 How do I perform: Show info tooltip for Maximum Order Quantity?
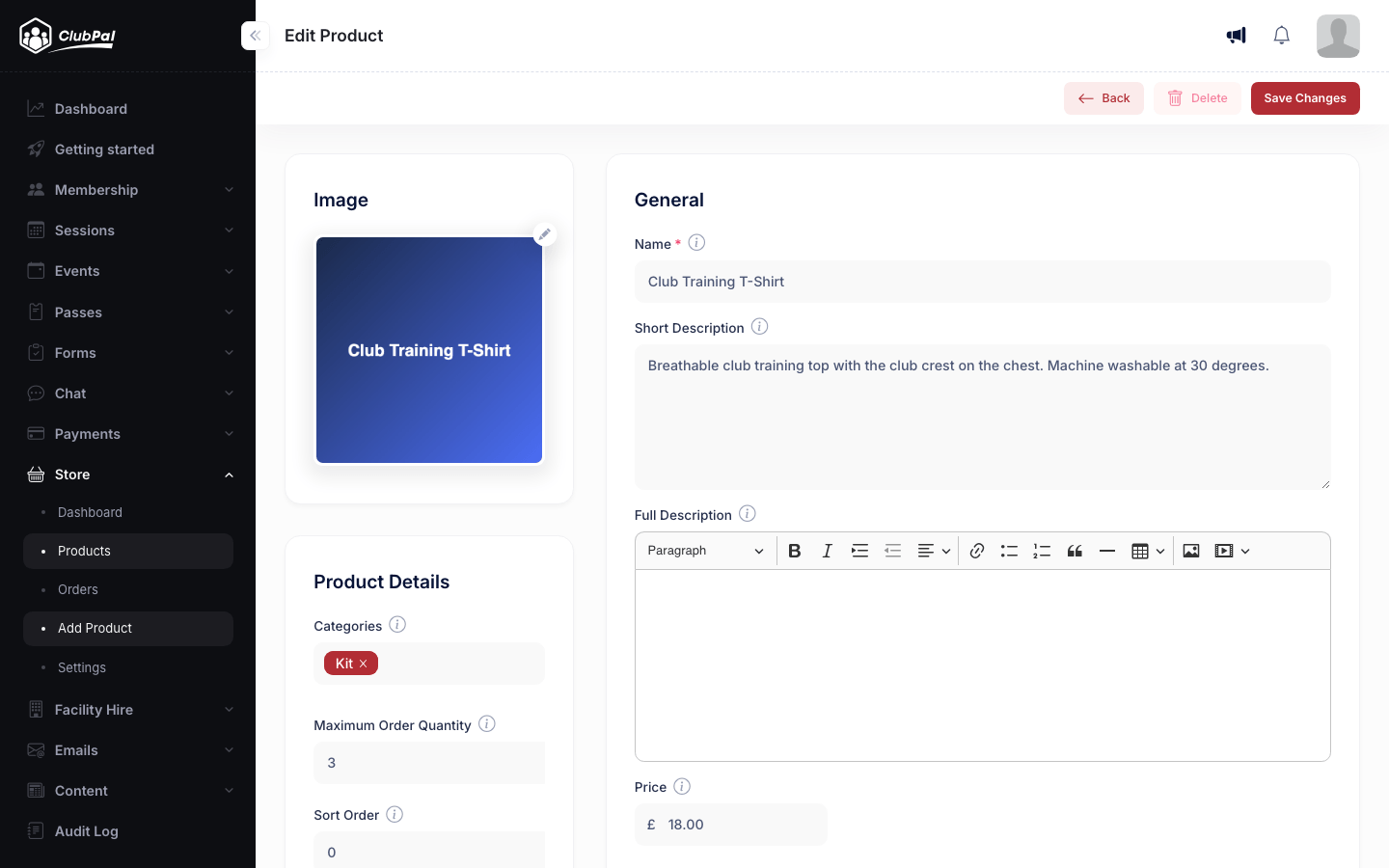(x=487, y=724)
